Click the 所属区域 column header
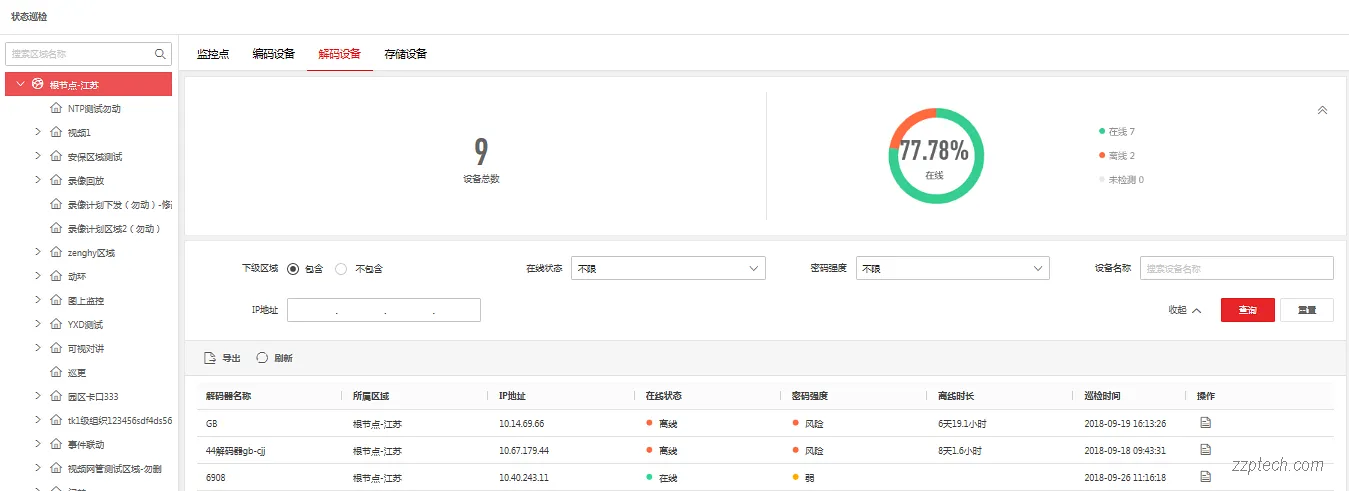This screenshot has height=491, width=1349. tap(371, 396)
